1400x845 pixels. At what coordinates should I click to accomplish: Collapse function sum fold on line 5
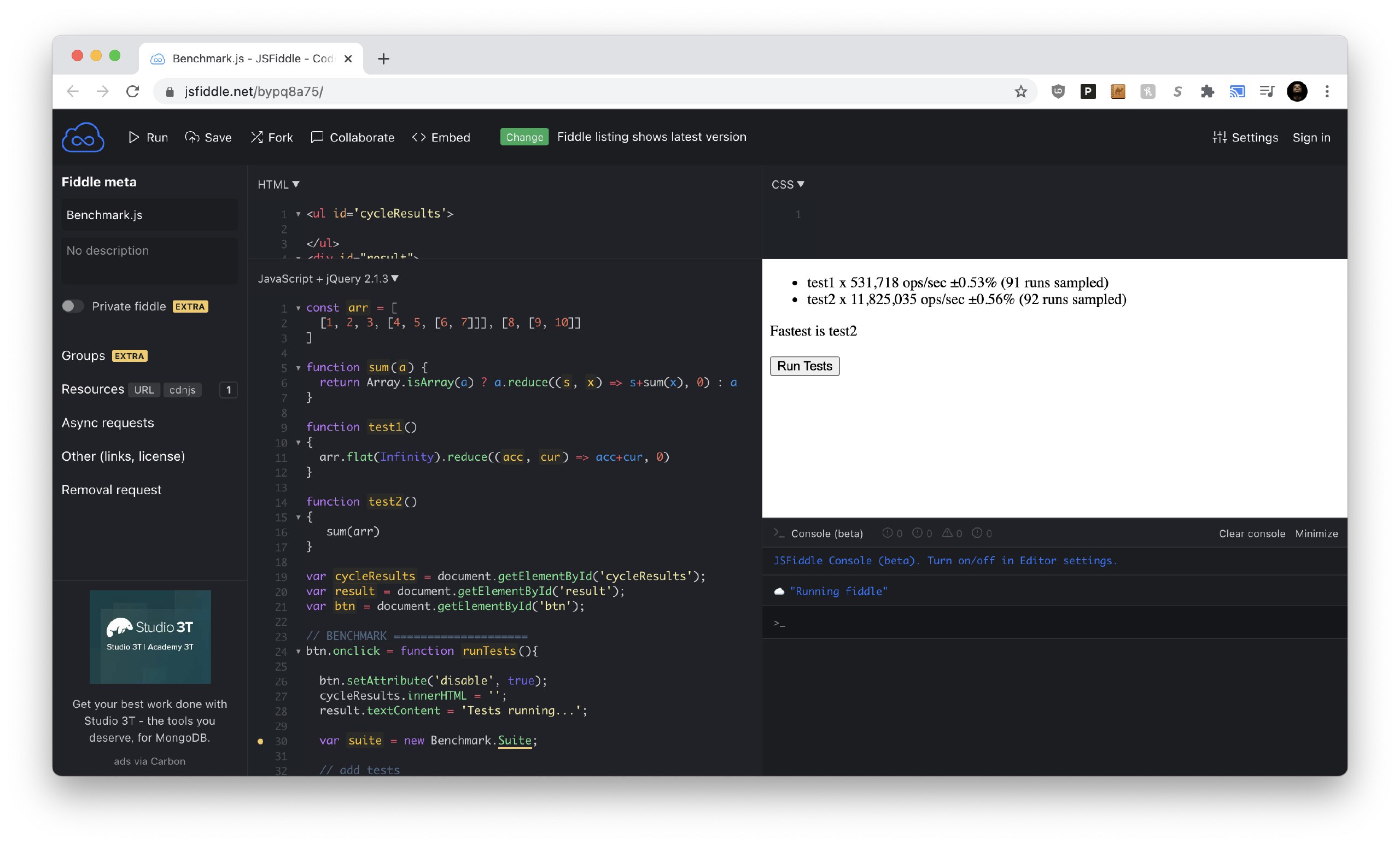point(298,368)
